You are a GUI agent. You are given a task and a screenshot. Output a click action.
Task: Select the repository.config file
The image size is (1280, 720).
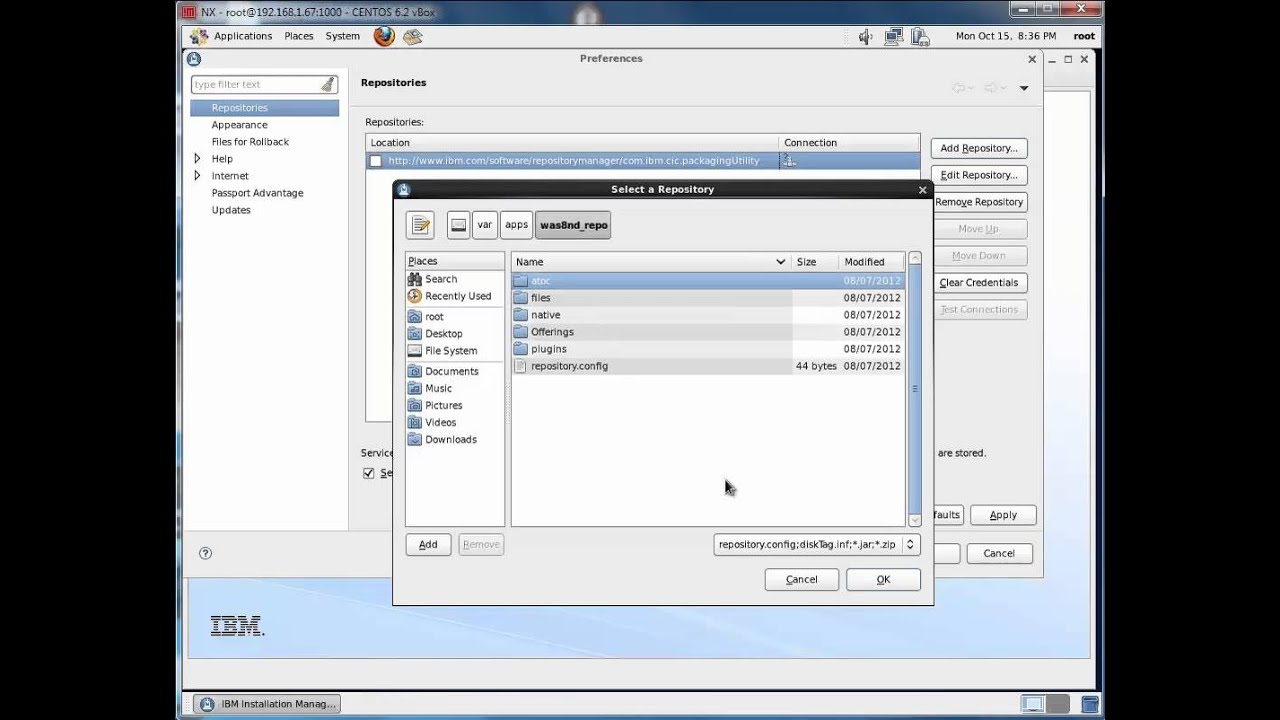pyautogui.click(x=707, y=366)
